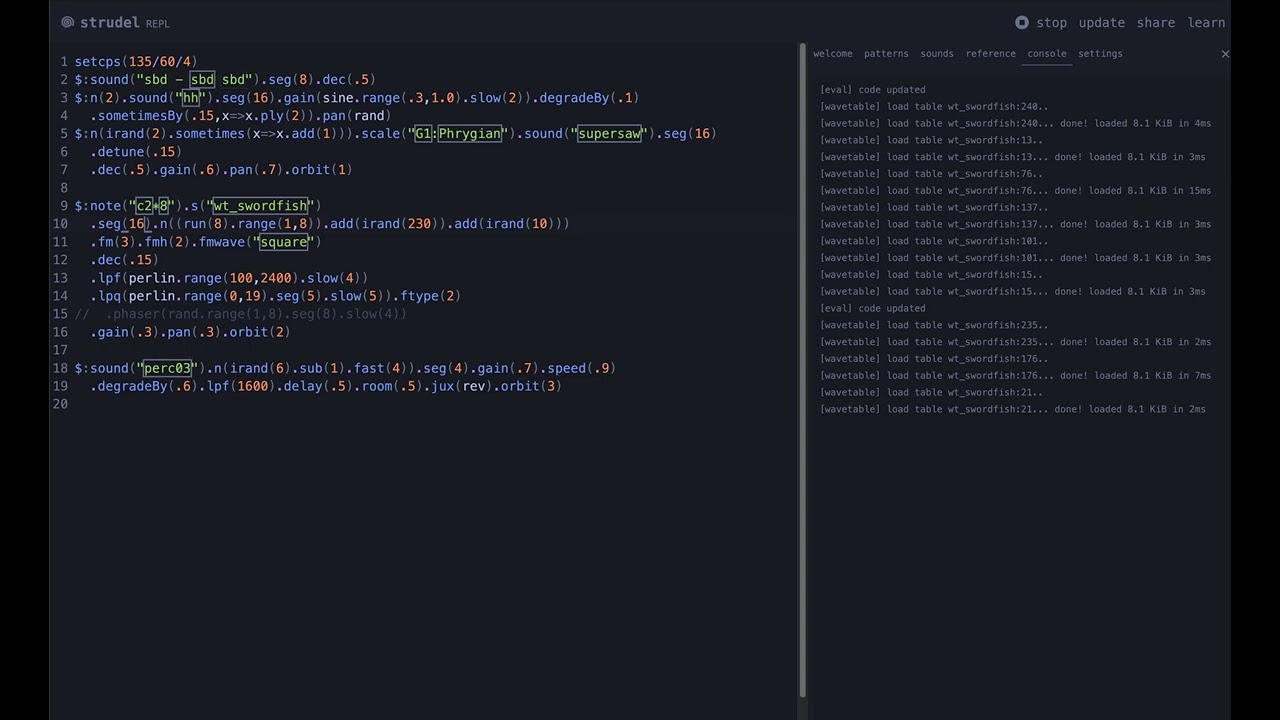Click the "wt_swordfish:76... done!" log line
The height and width of the screenshot is (720, 1280).
[x=1015, y=191]
